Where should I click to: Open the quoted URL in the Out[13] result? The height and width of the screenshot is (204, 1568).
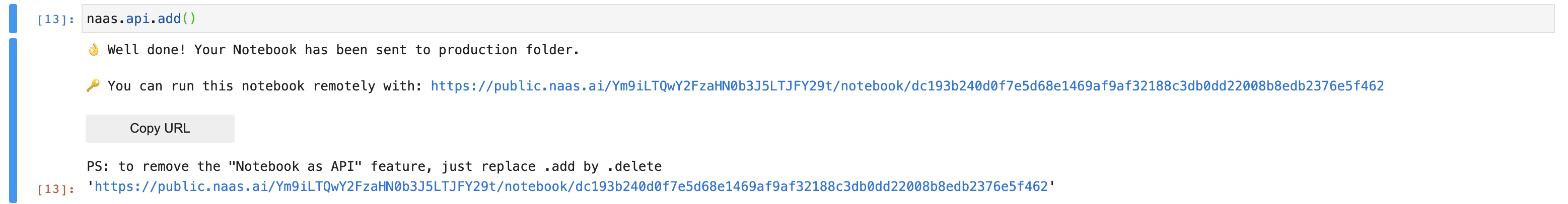[571, 186]
